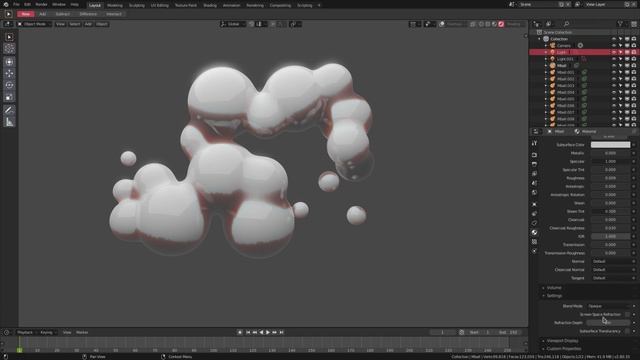Switch to the Sculpting workspace tab
This screenshot has height=360, width=640.
(x=137, y=5)
